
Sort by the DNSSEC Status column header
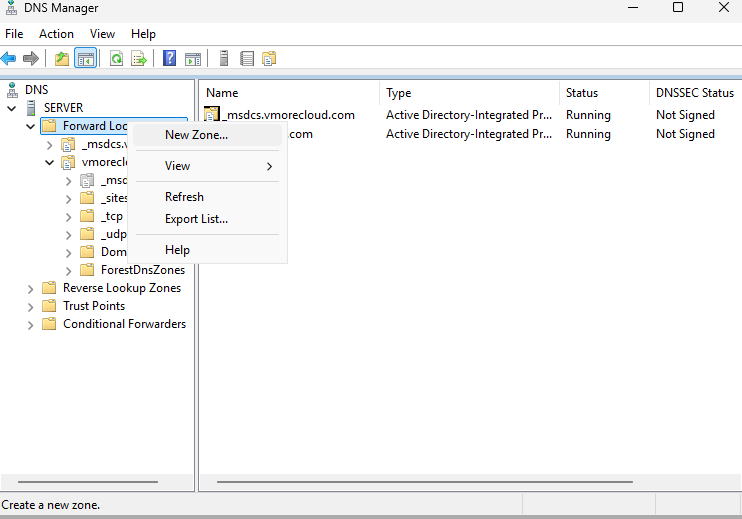point(695,93)
